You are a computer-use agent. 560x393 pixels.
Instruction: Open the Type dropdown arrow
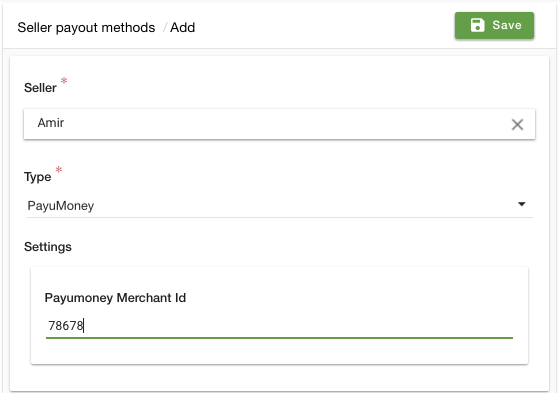pos(521,204)
